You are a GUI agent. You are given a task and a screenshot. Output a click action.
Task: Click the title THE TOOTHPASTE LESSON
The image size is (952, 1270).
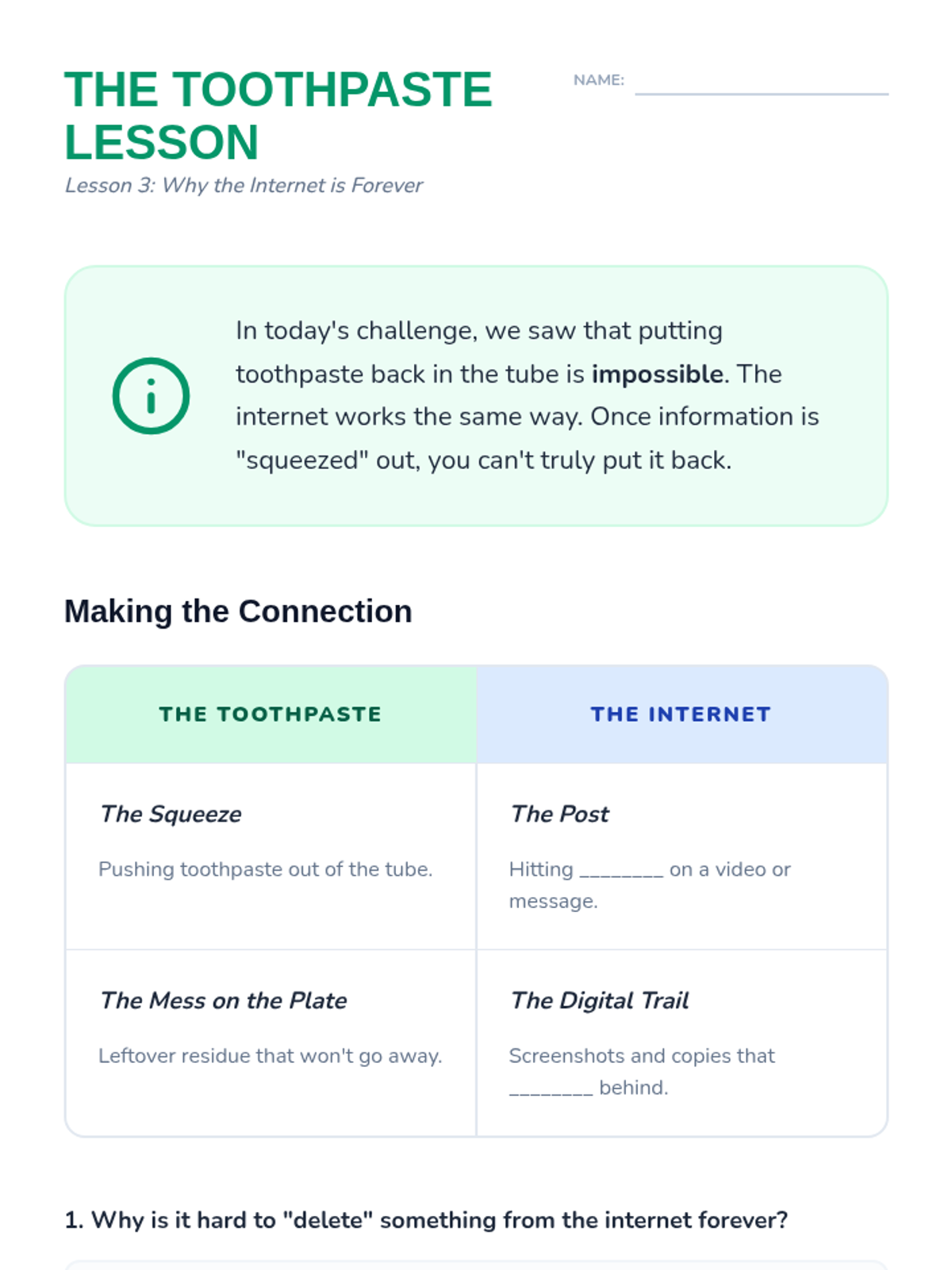tap(278, 115)
